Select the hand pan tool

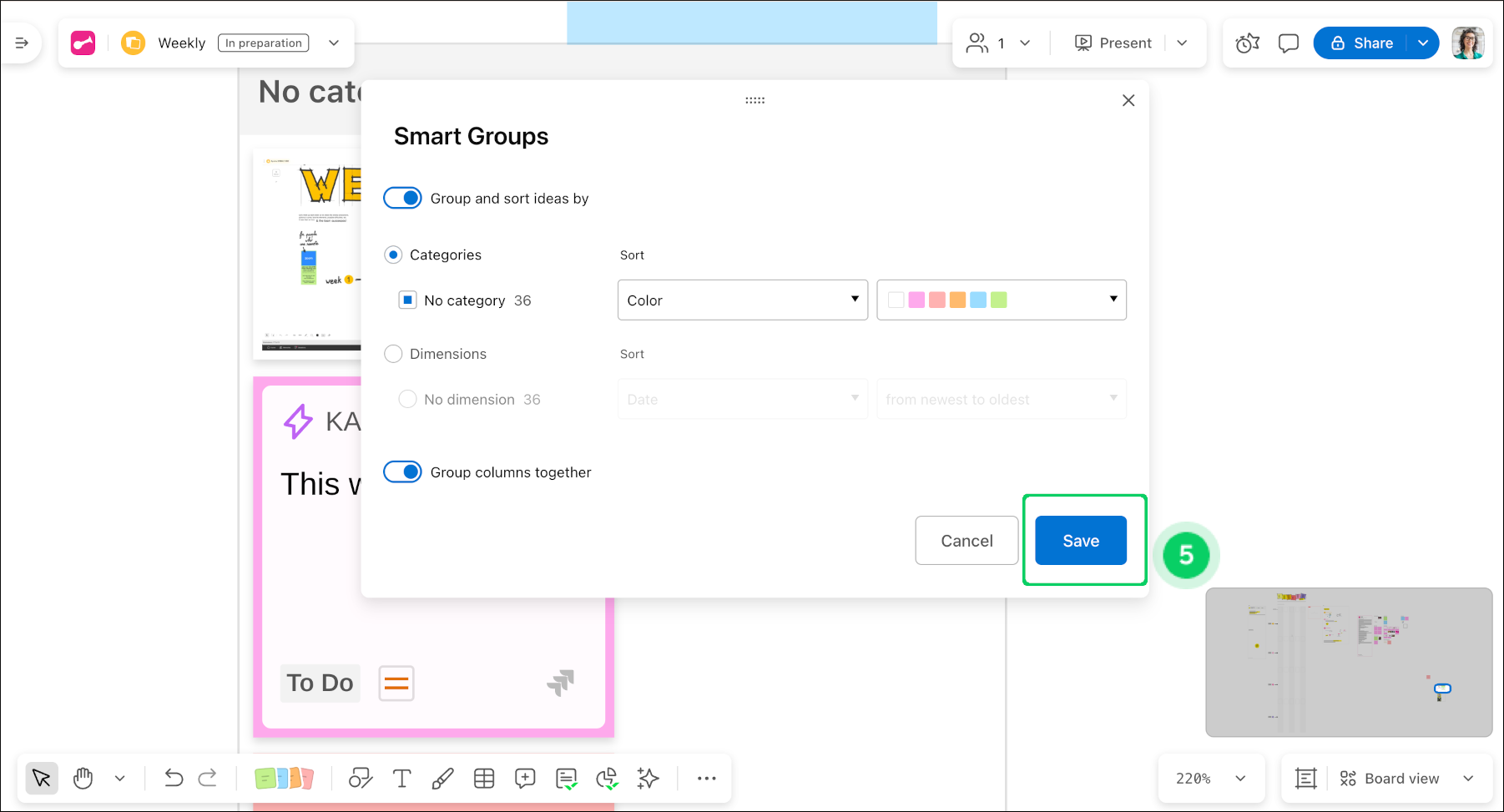[83, 779]
